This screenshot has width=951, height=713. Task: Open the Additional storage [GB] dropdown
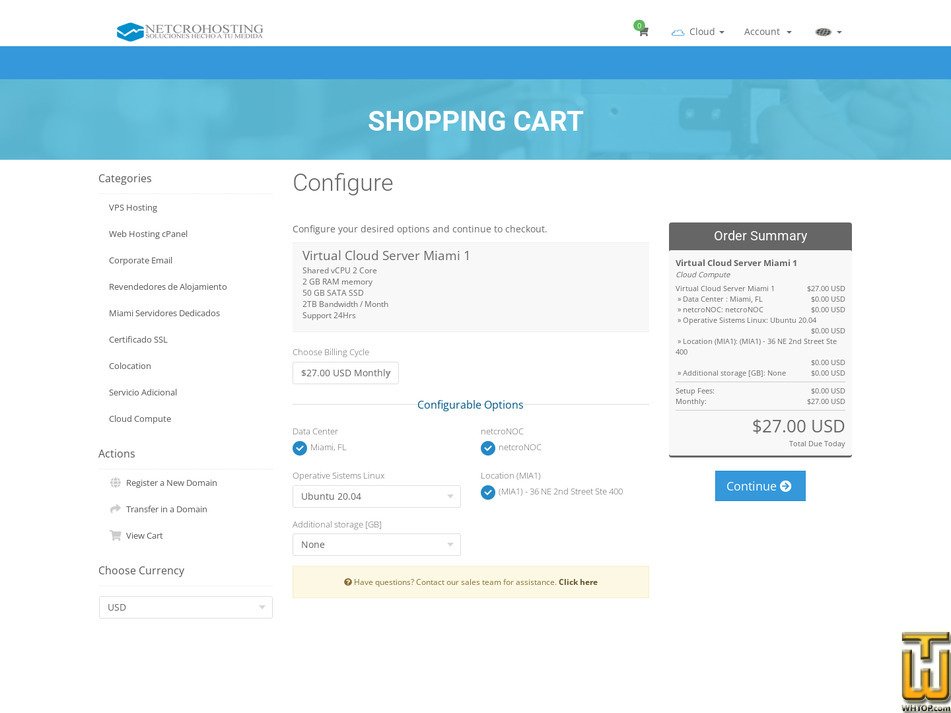[x=376, y=544]
